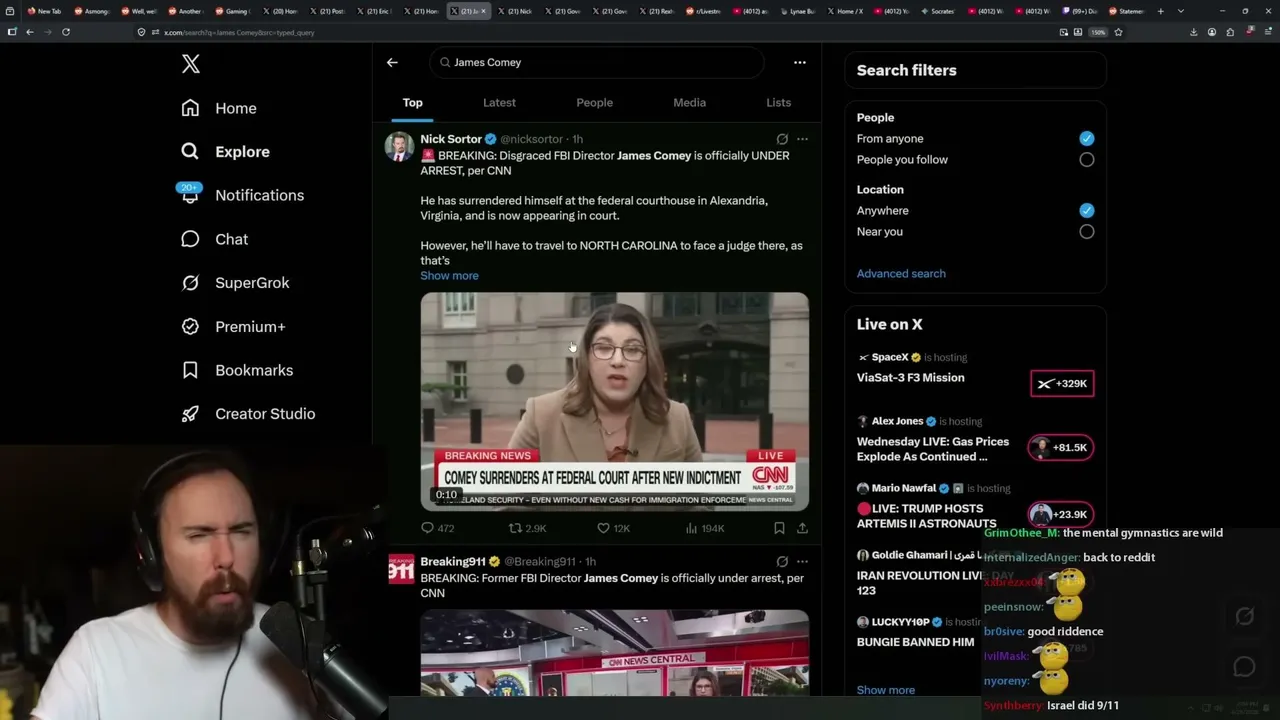Image resolution: width=1280 pixels, height=720 pixels.
Task: Like Nick Sortor's post
Action: click(x=613, y=528)
